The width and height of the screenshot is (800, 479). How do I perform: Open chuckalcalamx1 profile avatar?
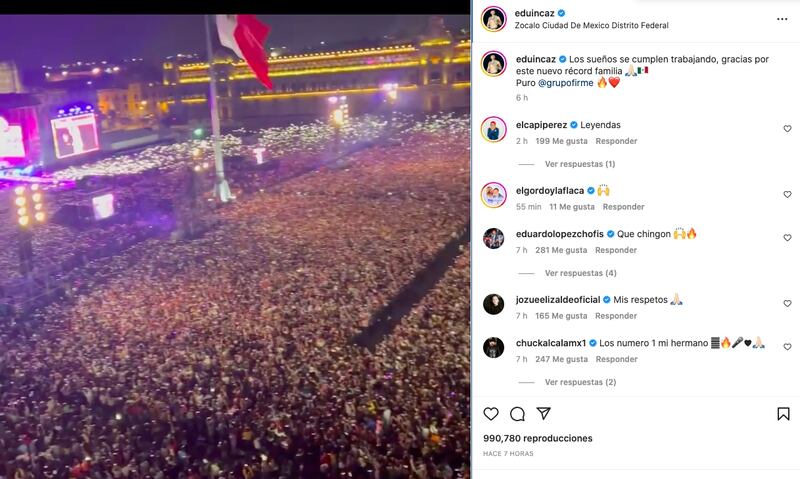click(493, 347)
